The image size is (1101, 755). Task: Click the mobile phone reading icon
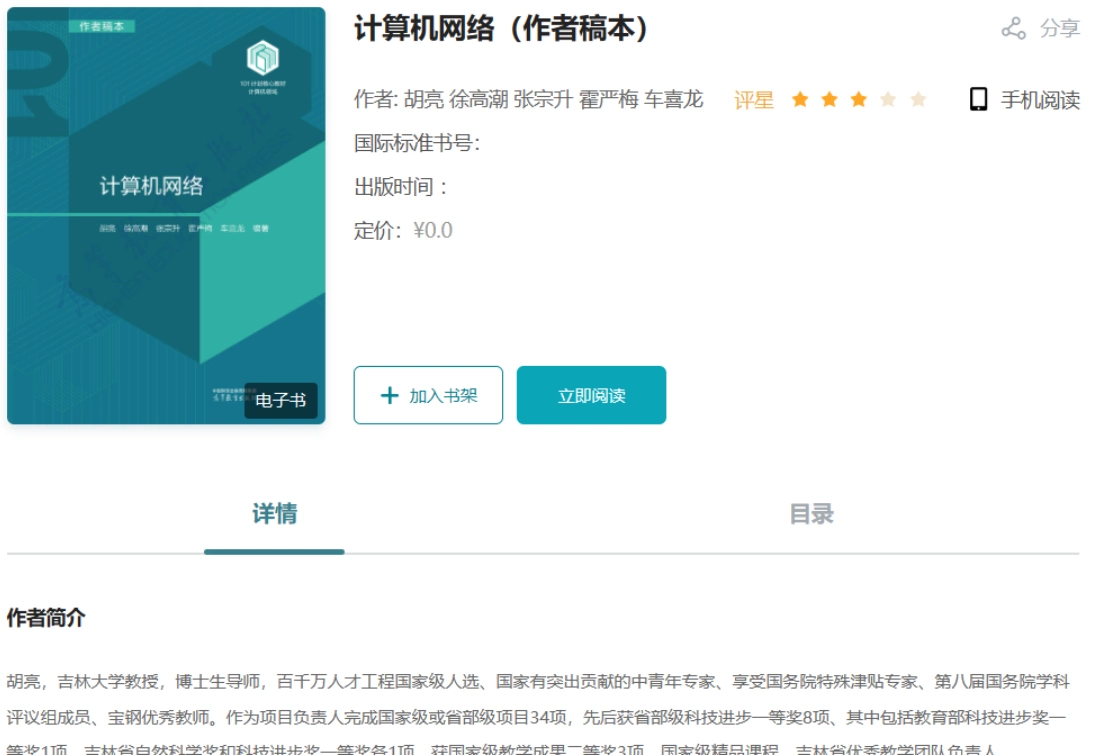978,99
